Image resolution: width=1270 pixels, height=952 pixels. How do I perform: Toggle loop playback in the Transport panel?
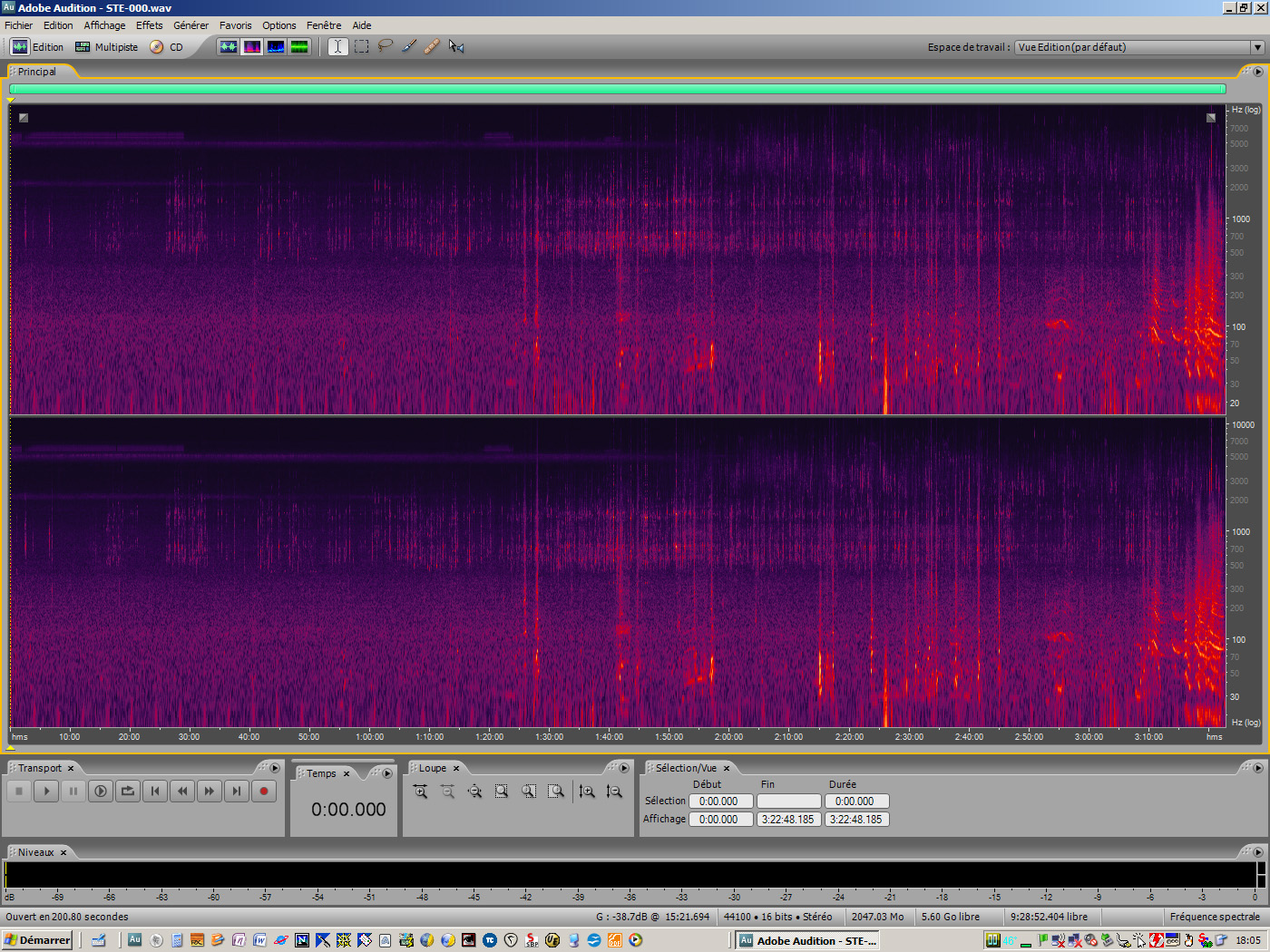pyautogui.click(x=128, y=791)
